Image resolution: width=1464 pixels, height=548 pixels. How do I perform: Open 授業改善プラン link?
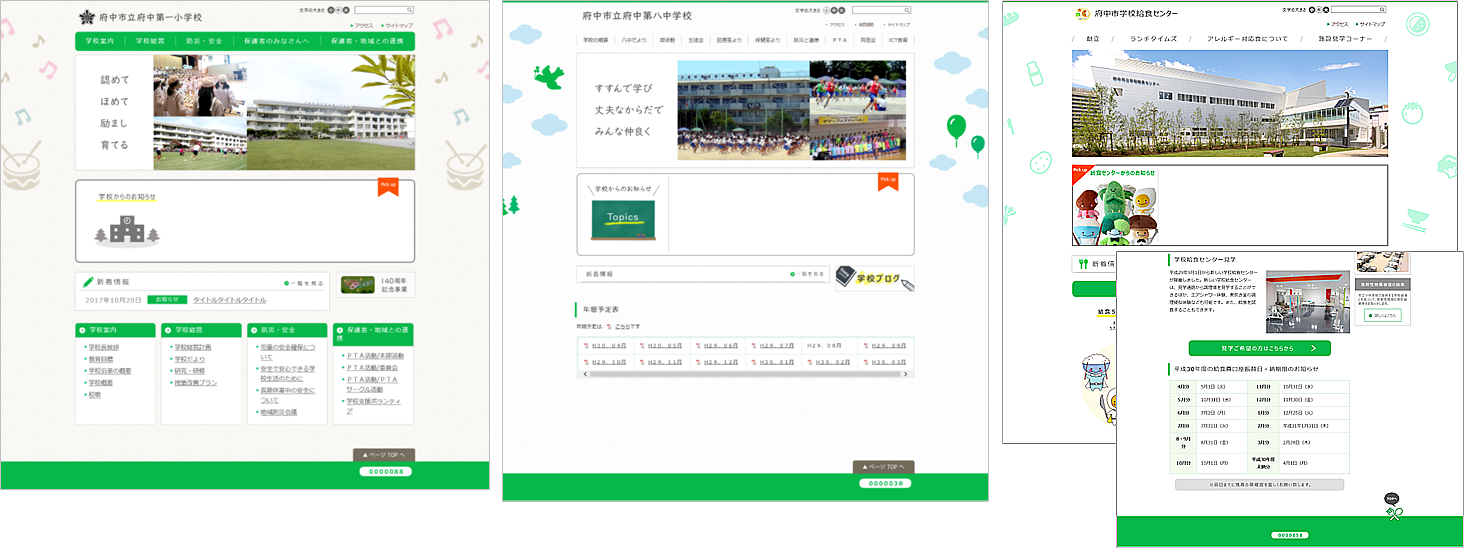pyautogui.click(x=195, y=383)
